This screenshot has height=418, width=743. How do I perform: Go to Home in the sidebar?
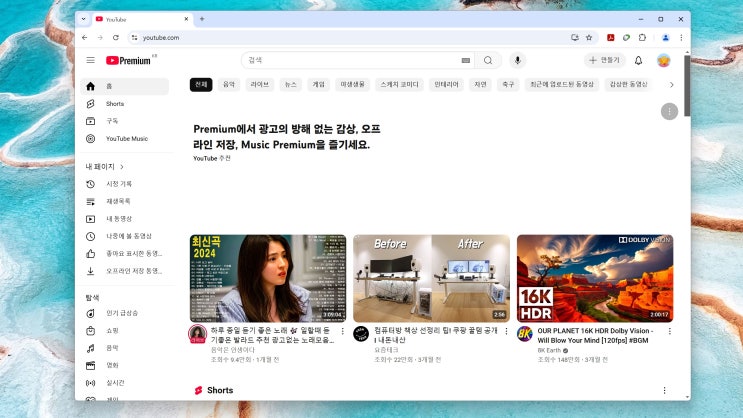pyautogui.click(x=124, y=86)
